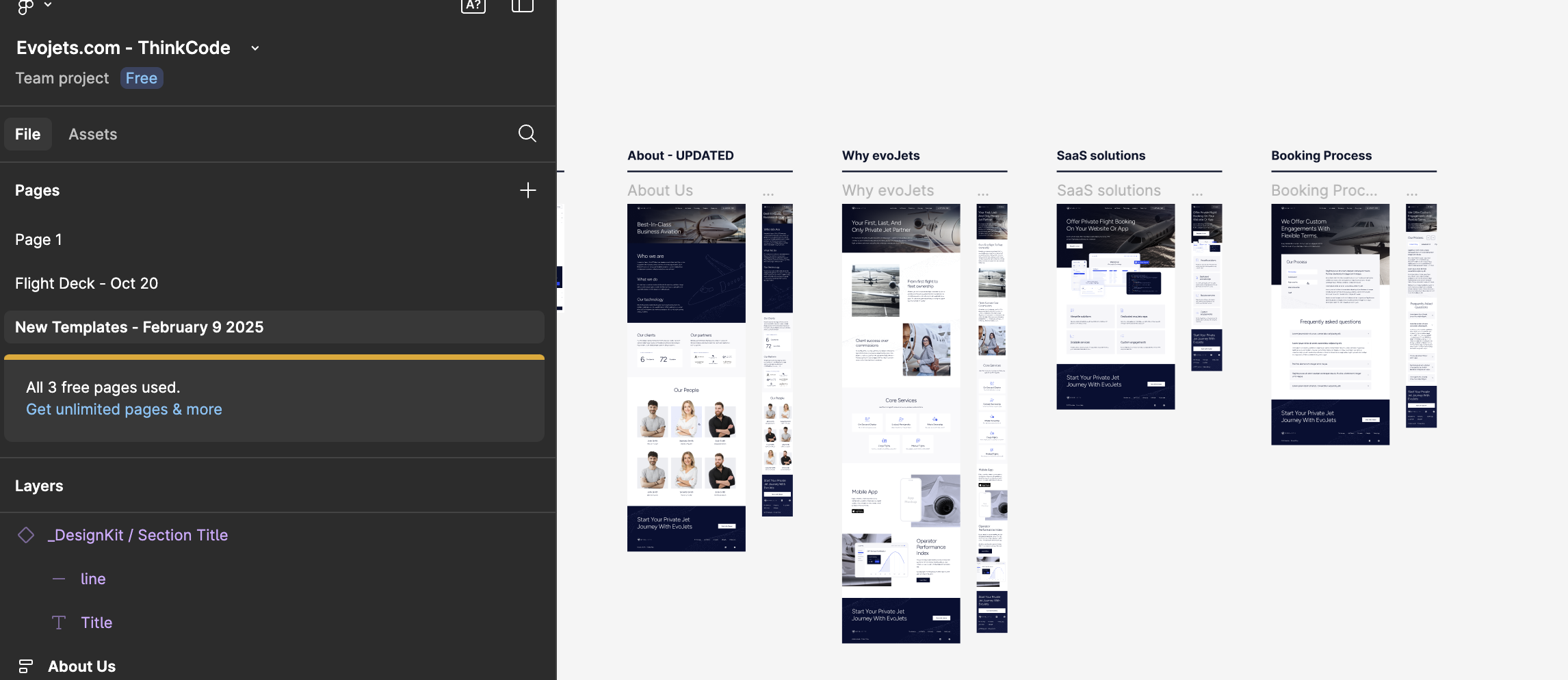
Task: Select the SaaS solutions desktop frame thumbnail
Action: (x=1115, y=306)
